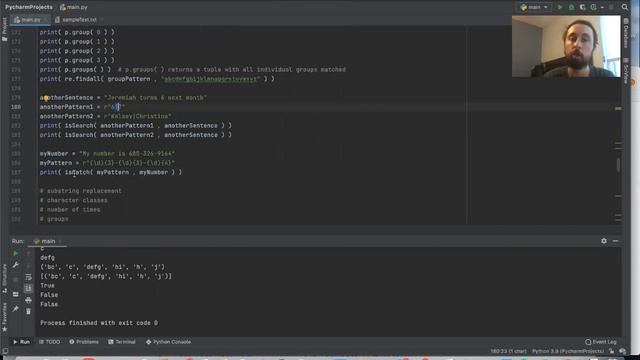Image resolution: width=640 pixels, height=360 pixels.
Task: Restore layout icon in the Run panel sidebar
Action: click(16, 294)
